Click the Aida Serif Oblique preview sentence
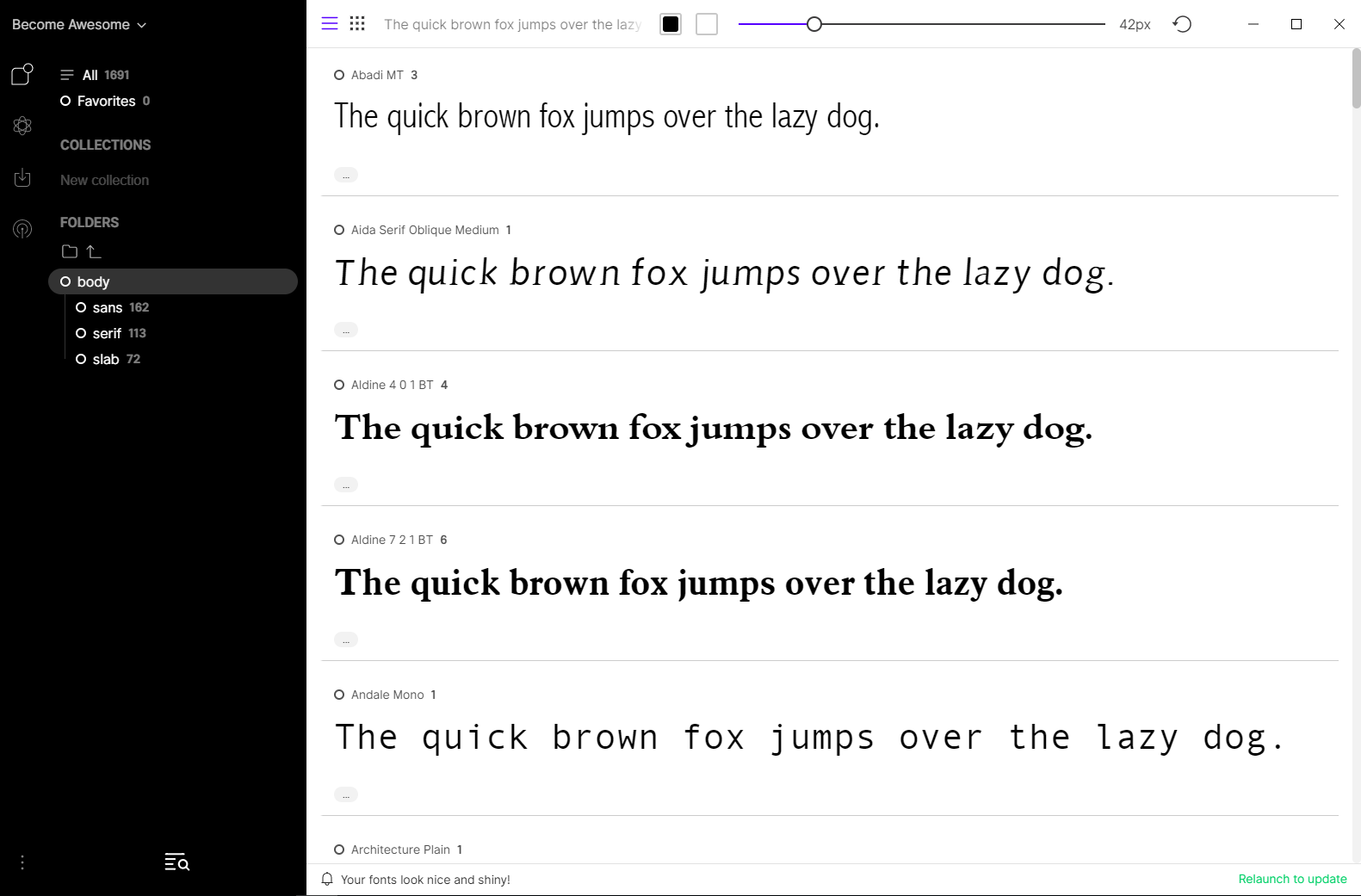The height and width of the screenshot is (896, 1361). click(x=724, y=274)
